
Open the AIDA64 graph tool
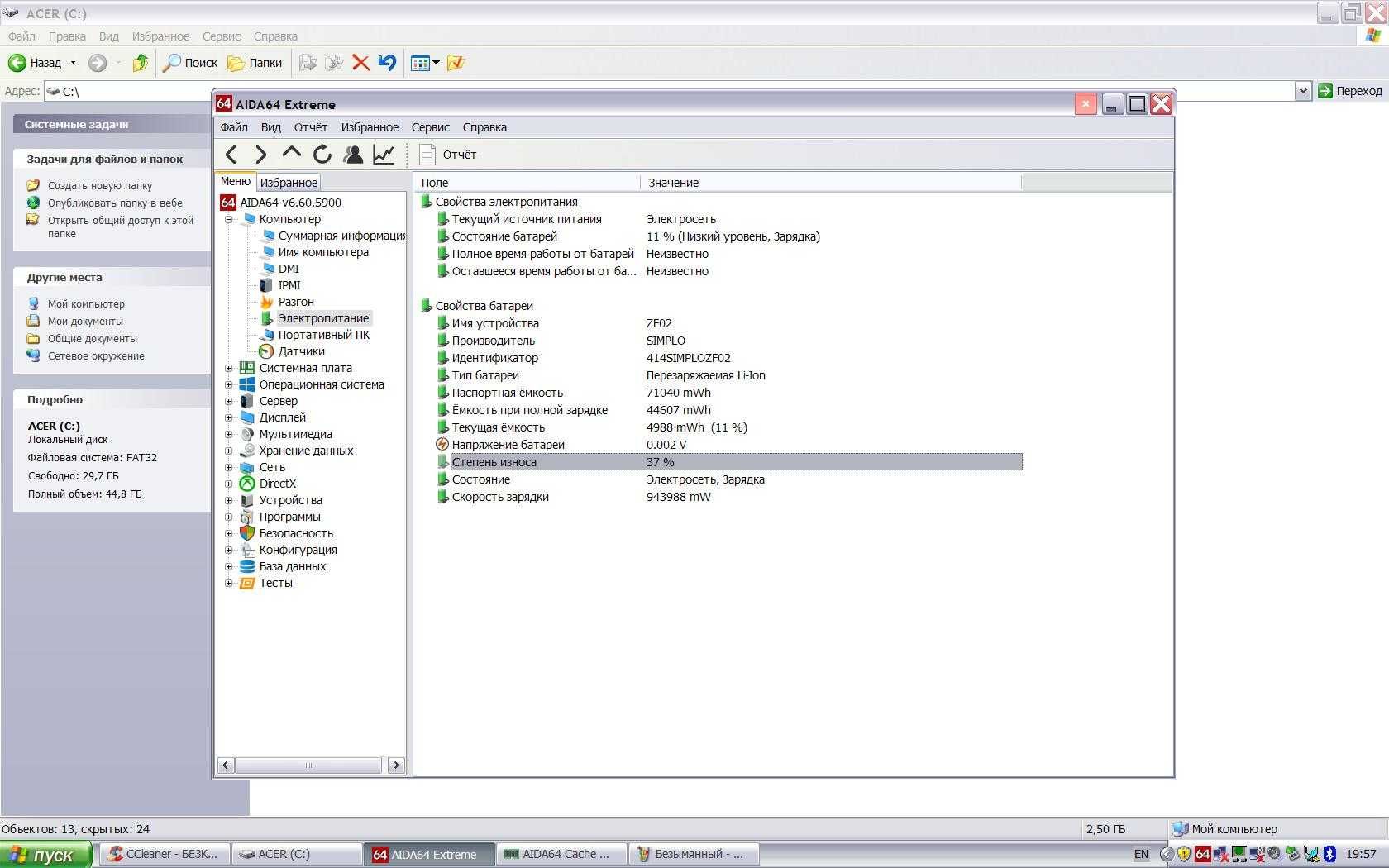tap(384, 155)
